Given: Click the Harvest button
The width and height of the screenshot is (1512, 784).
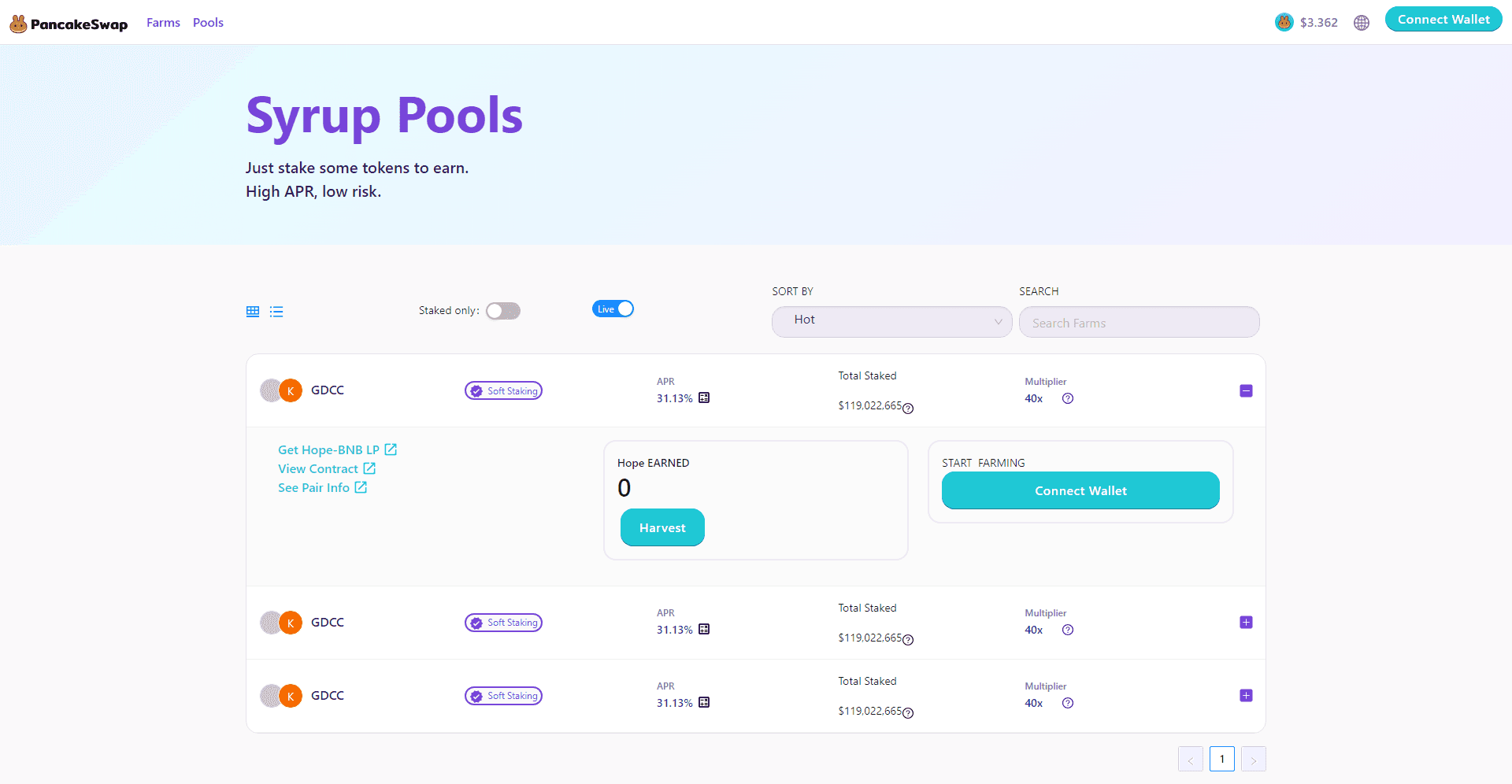Looking at the screenshot, I should click(x=662, y=527).
